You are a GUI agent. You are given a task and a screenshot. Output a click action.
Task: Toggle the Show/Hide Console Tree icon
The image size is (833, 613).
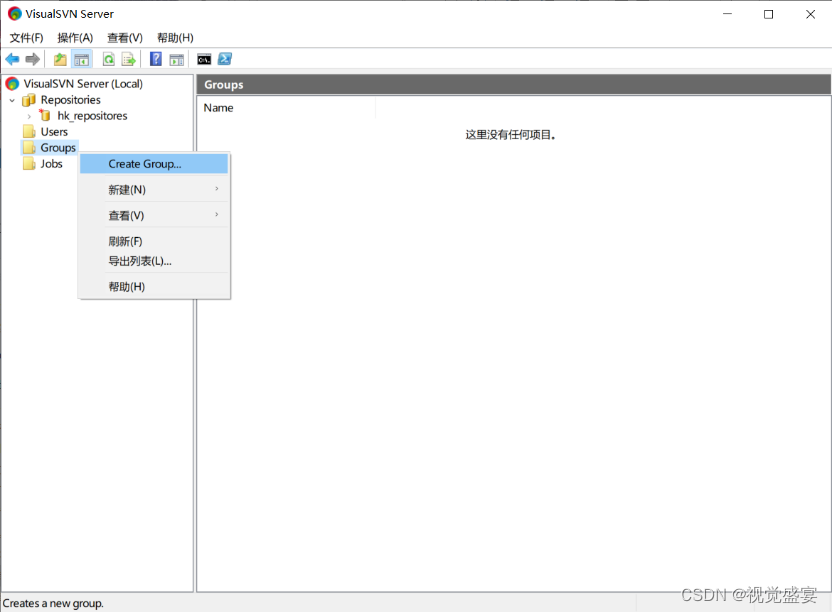coord(81,59)
